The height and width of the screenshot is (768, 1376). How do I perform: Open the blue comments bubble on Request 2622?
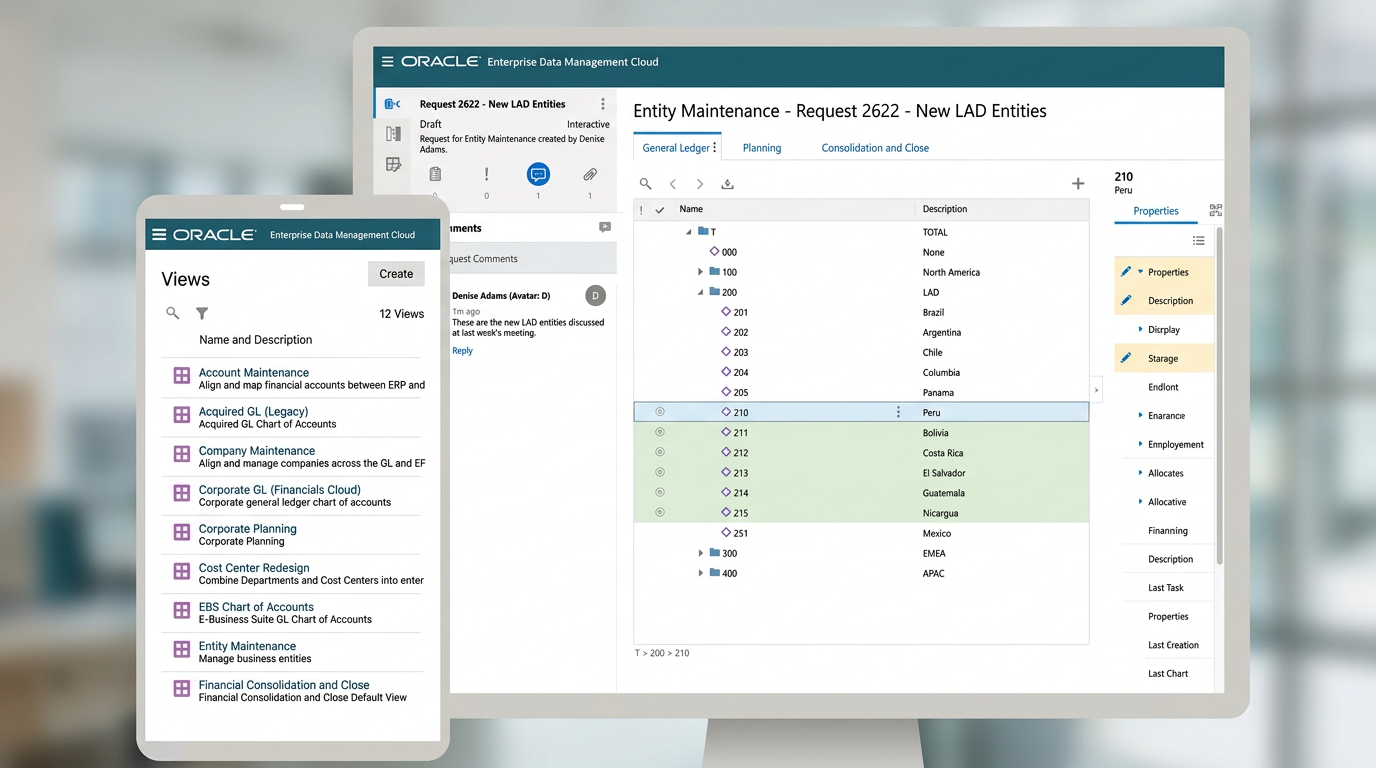click(538, 172)
